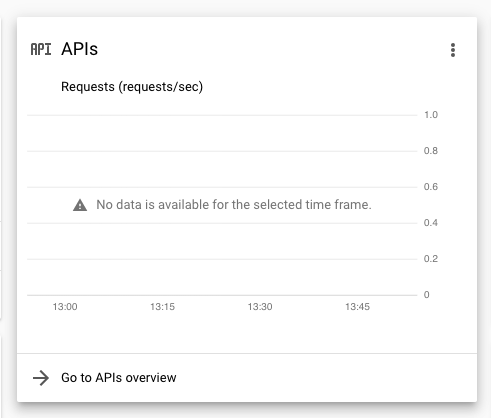Click the 0 baseline axis value
The height and width of the screenshot is (418, 491).
[x=426, y=295]
